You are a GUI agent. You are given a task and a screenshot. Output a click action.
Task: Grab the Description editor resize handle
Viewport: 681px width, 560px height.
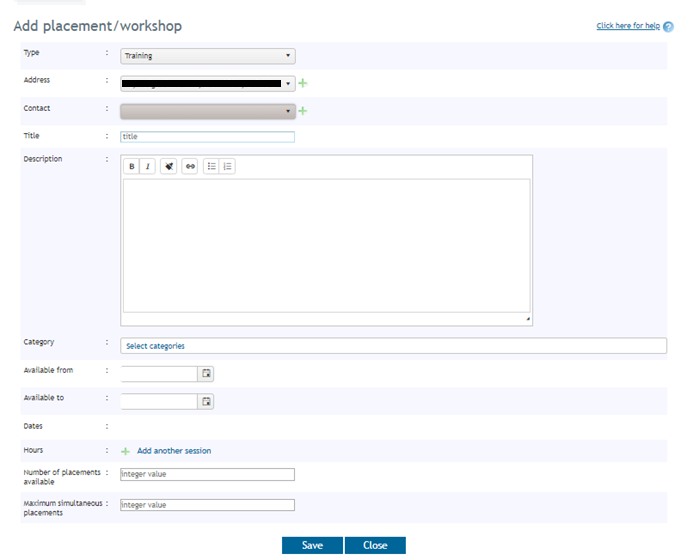pyautogui.click(x=528, y=319)
